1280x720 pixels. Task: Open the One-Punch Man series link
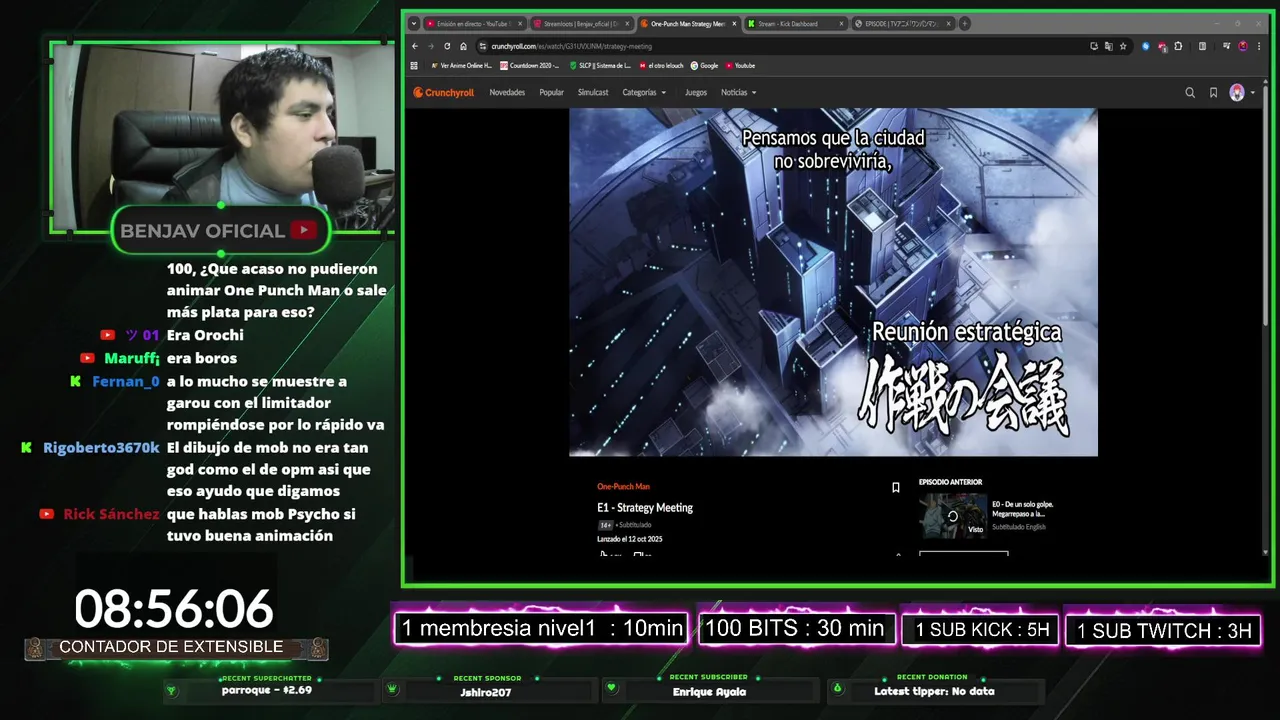pos(623,487)
